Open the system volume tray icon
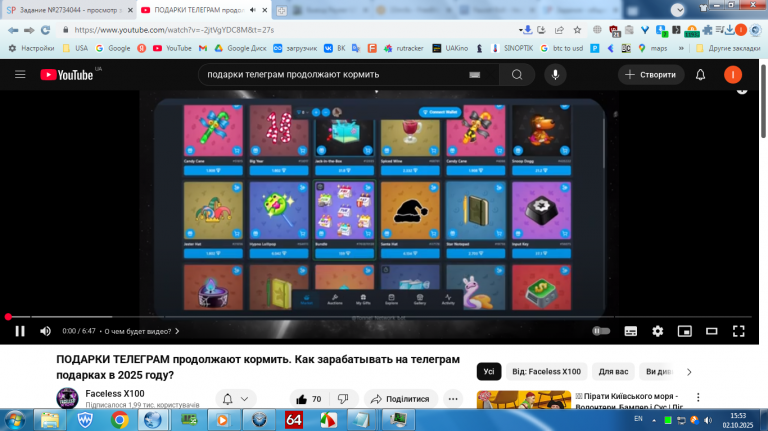 tap(708, 420)
